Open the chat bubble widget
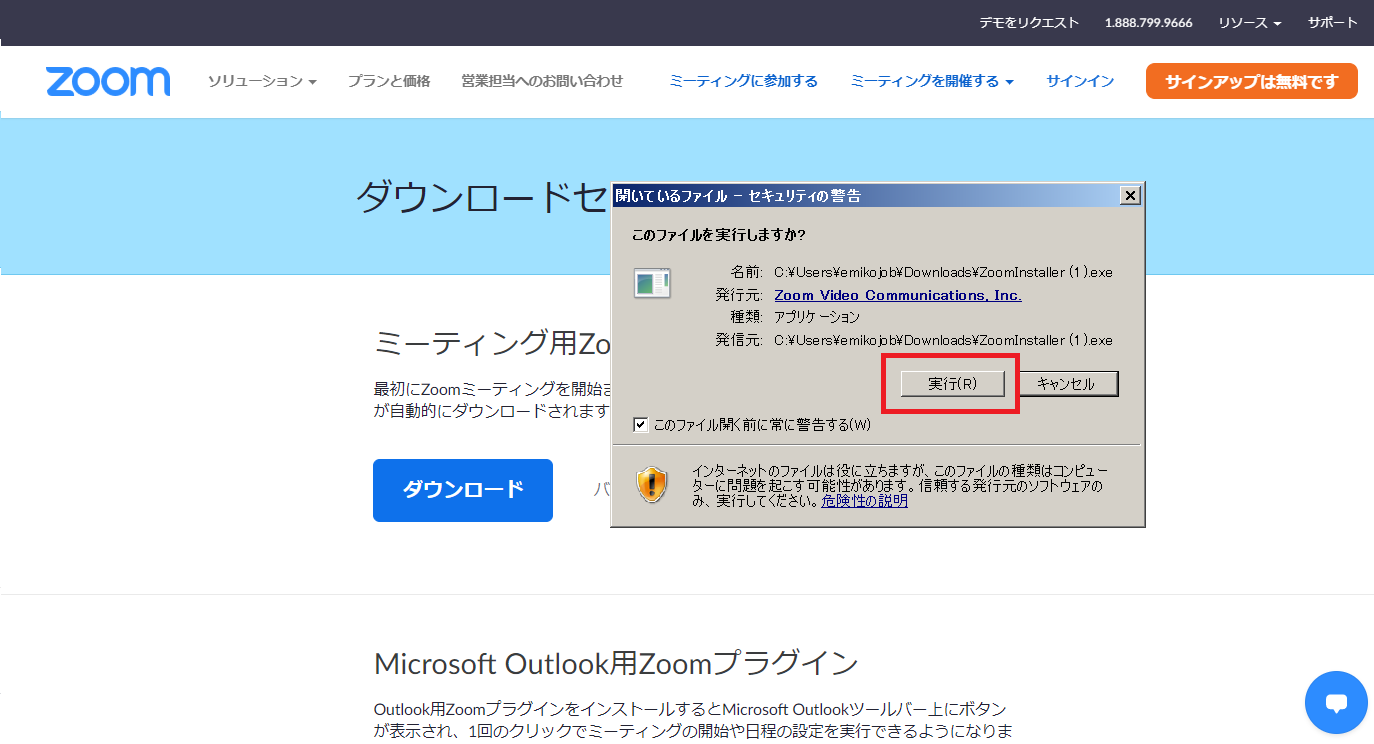 click(x=1336, y=702)
